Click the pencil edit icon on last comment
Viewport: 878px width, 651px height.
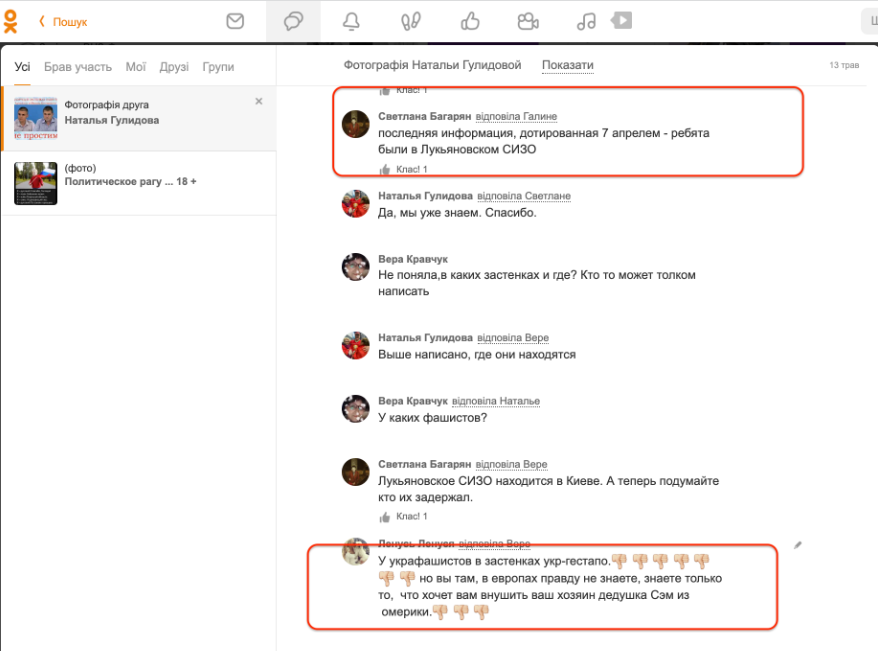798,545
